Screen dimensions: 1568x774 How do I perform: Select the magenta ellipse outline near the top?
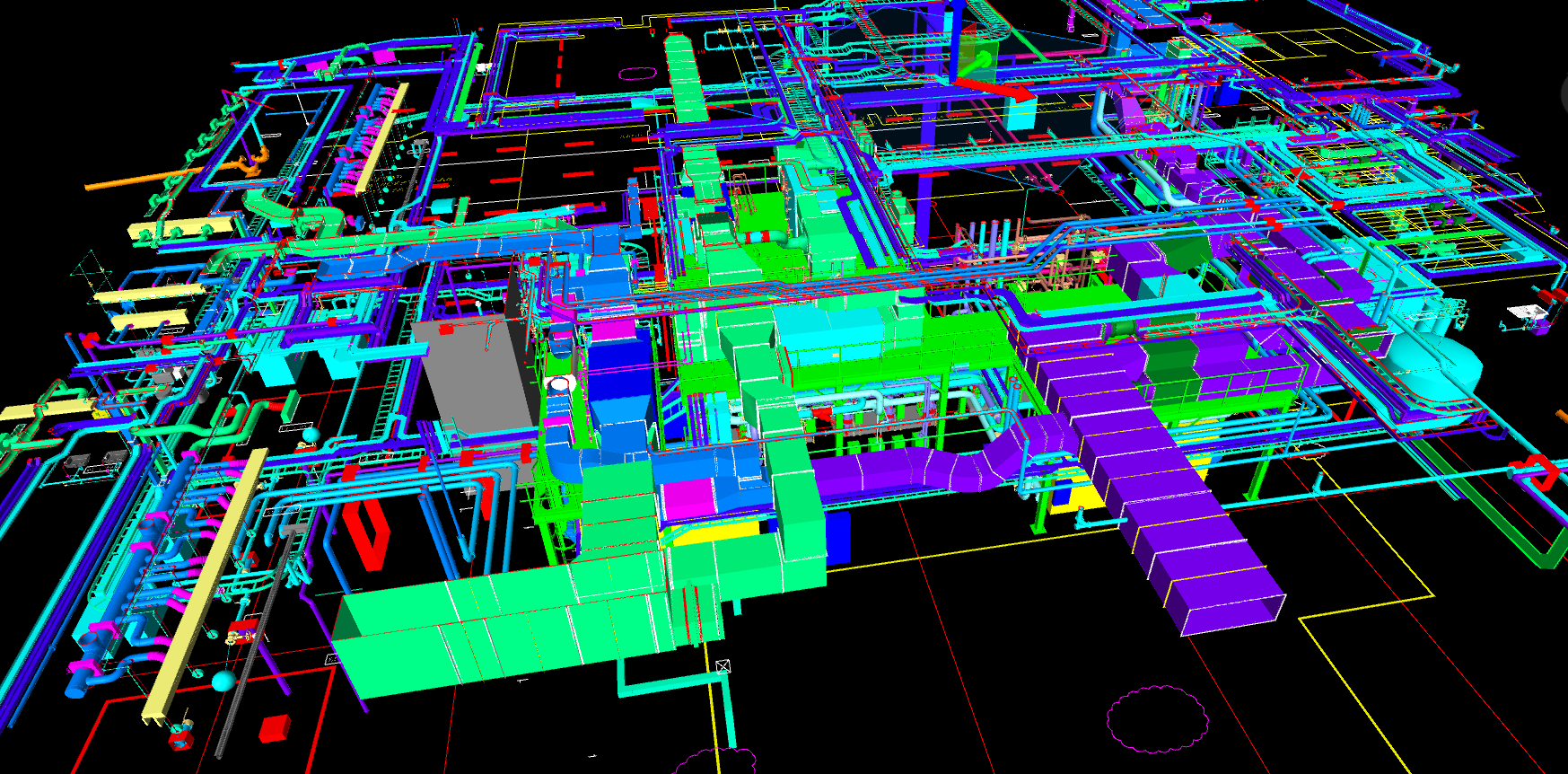pyautogui.click(x=638, y=73)
